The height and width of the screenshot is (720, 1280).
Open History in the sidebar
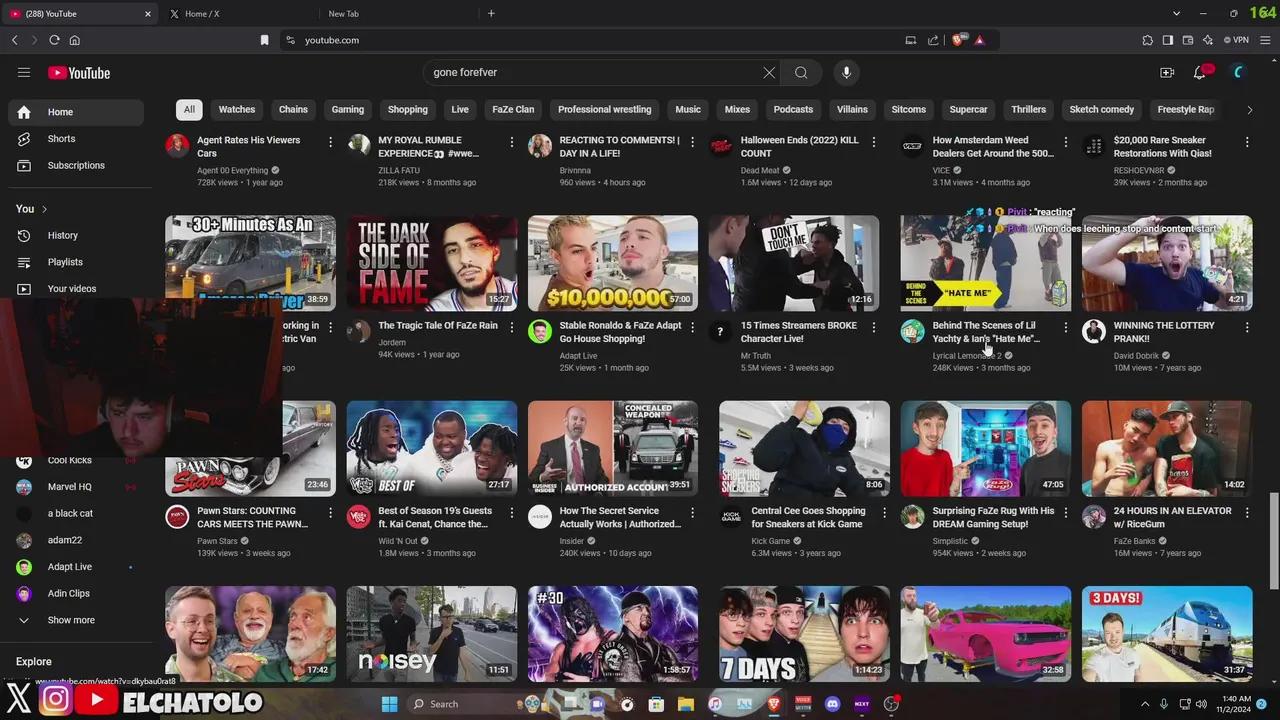tap(76, 235)
